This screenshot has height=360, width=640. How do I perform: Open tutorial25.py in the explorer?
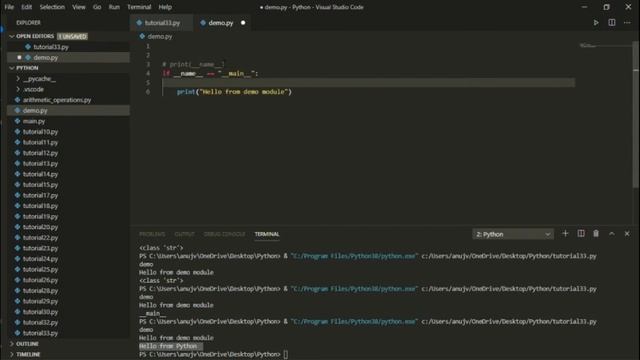40,269
